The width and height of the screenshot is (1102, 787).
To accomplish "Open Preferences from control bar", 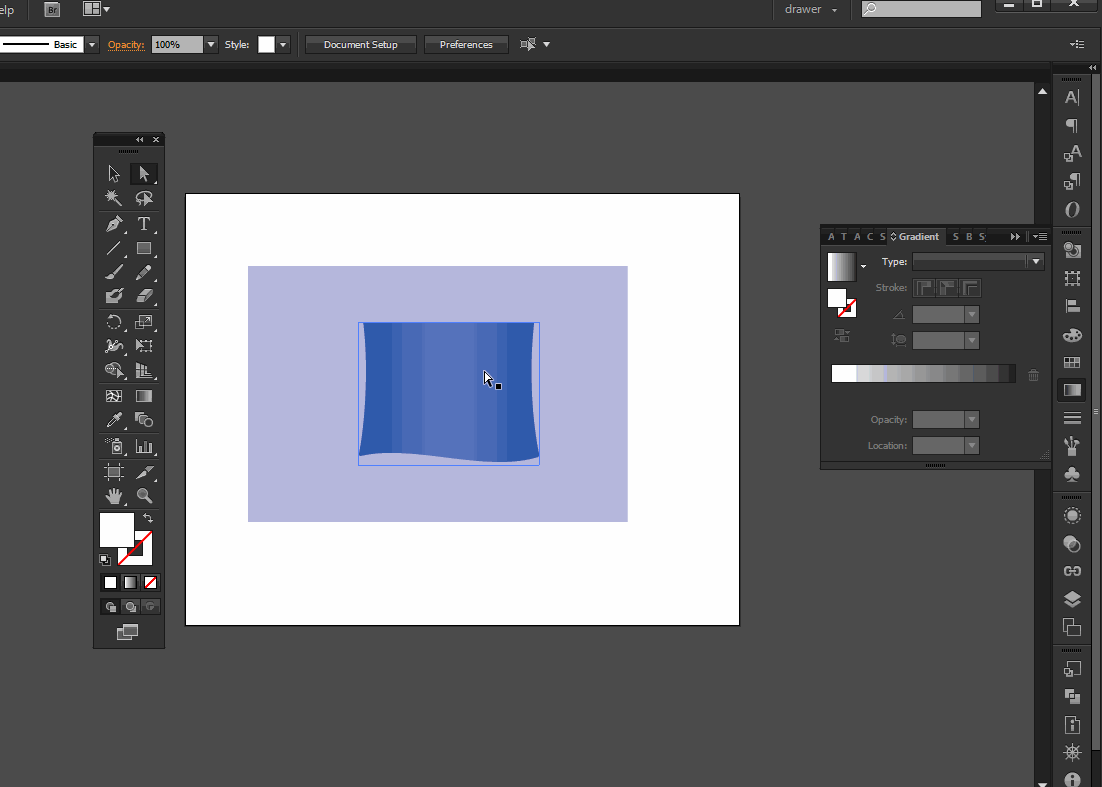I will (x=466, y=45).
